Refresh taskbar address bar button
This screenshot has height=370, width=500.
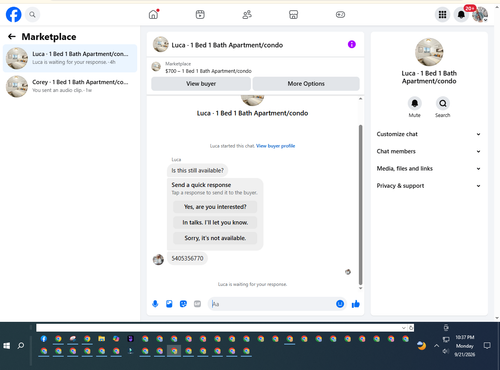coord(411,328)
